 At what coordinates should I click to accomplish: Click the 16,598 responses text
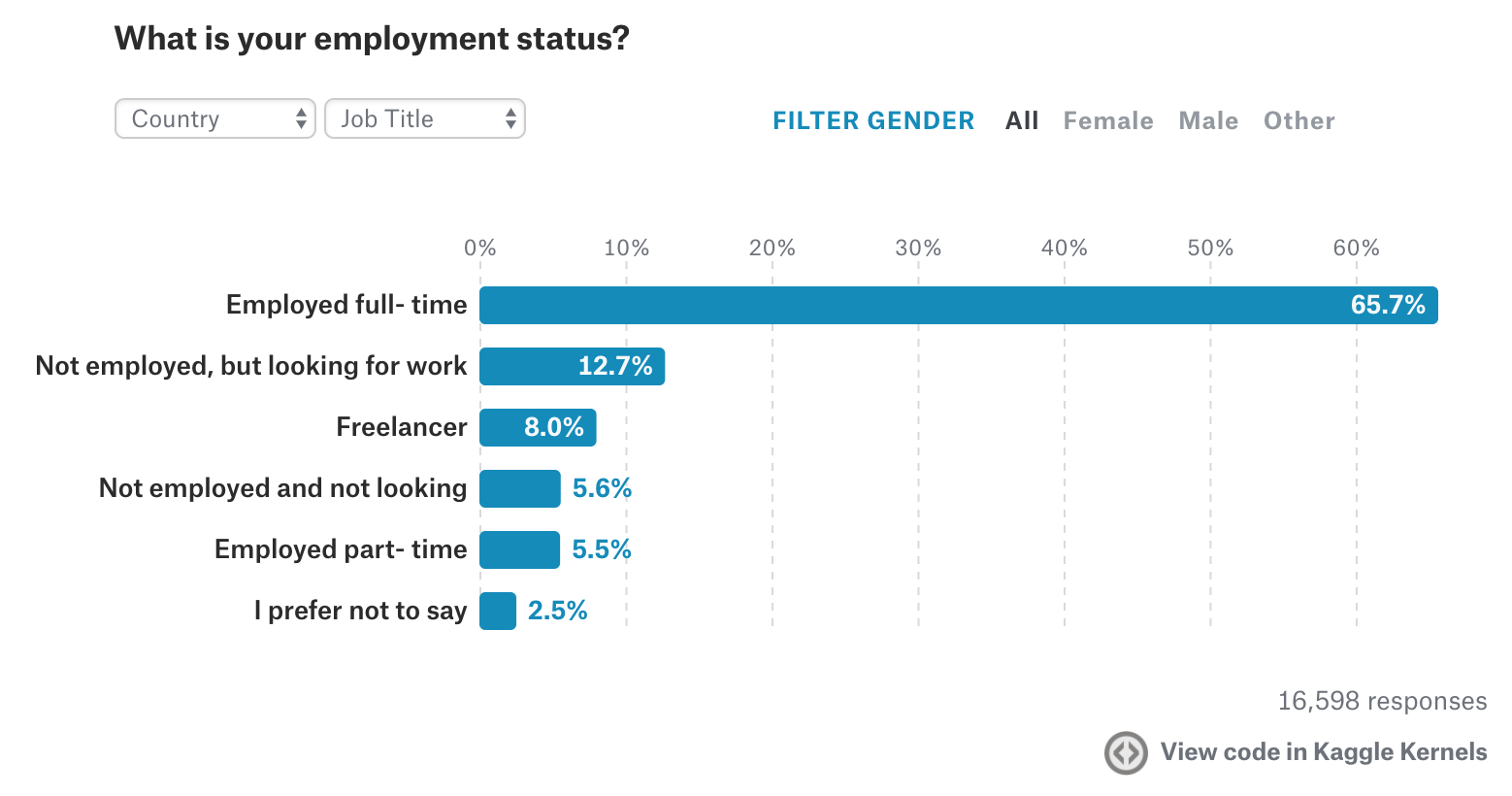tap(1382, 702)
